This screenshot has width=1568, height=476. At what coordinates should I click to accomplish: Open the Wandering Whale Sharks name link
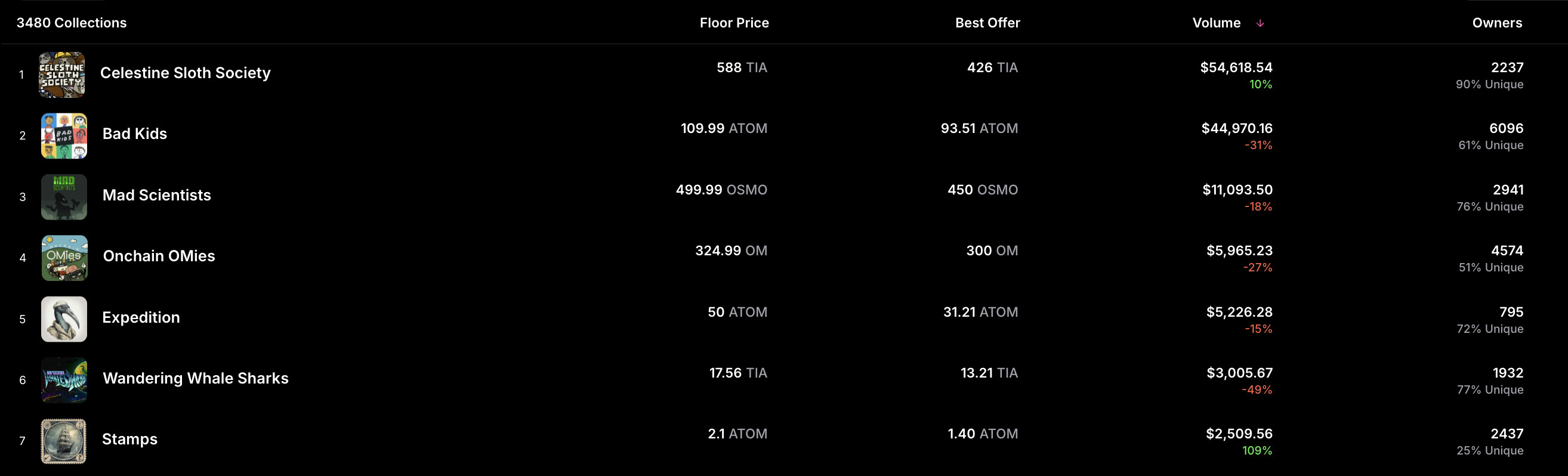pyautogui.click(x=195, y=379)
